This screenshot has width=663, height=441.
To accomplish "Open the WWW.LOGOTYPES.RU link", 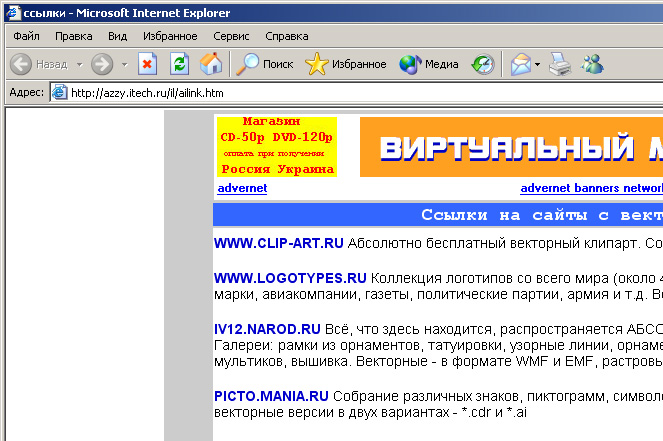I will (290, 278).
